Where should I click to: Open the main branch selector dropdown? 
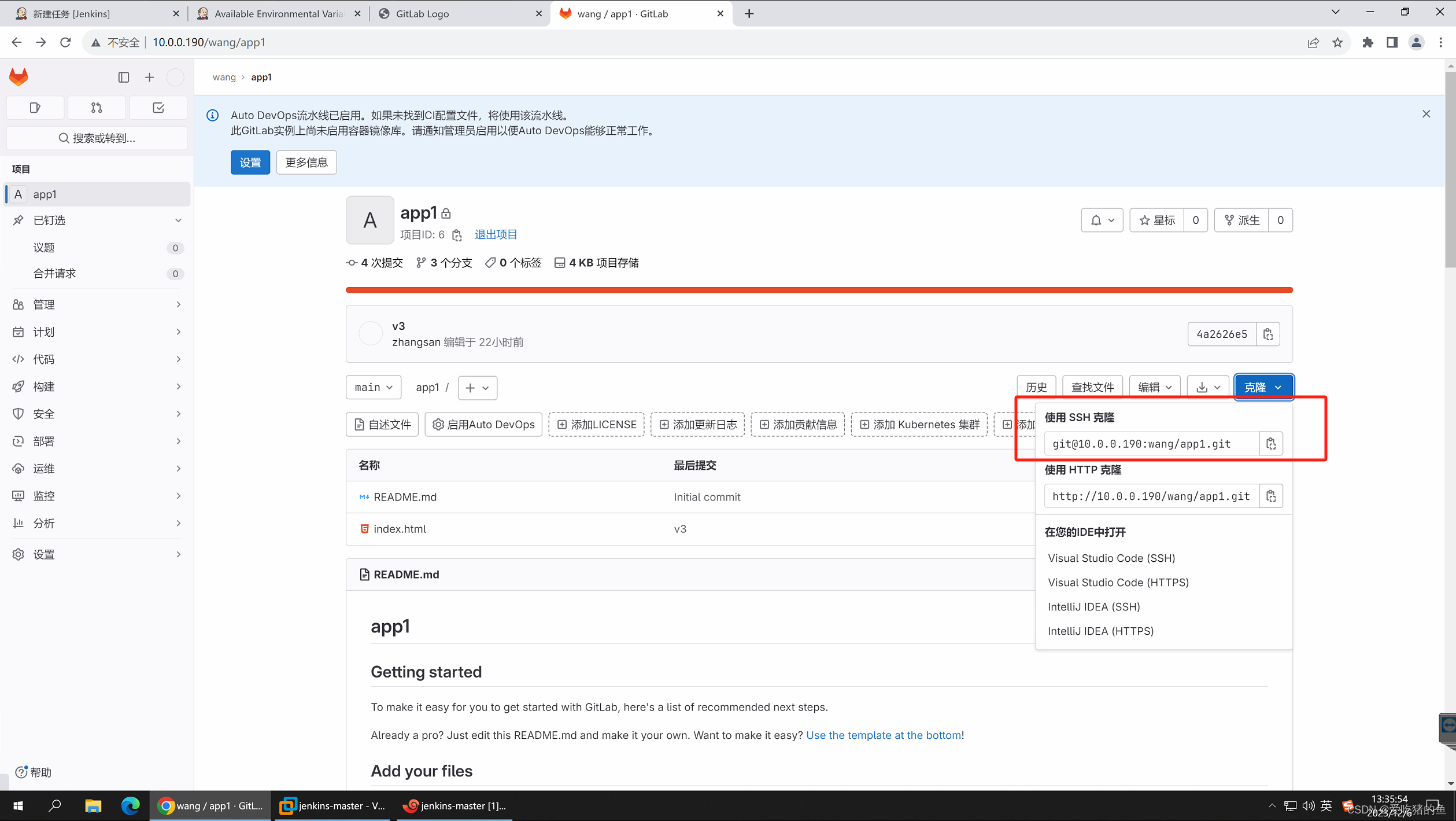(374, 387)
